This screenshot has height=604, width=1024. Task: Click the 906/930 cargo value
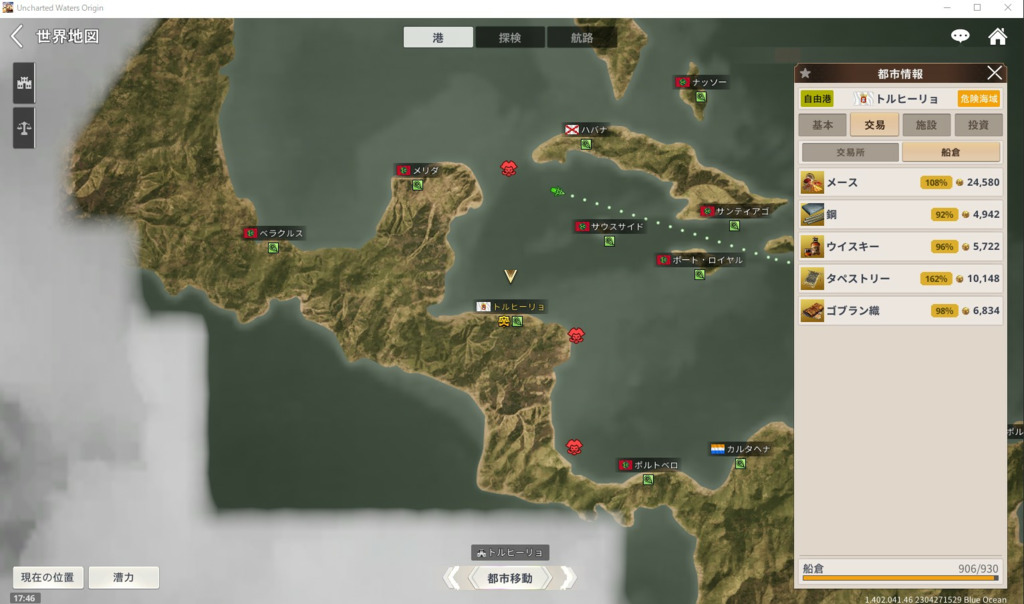pyautogui.click(x=978, y=569)
